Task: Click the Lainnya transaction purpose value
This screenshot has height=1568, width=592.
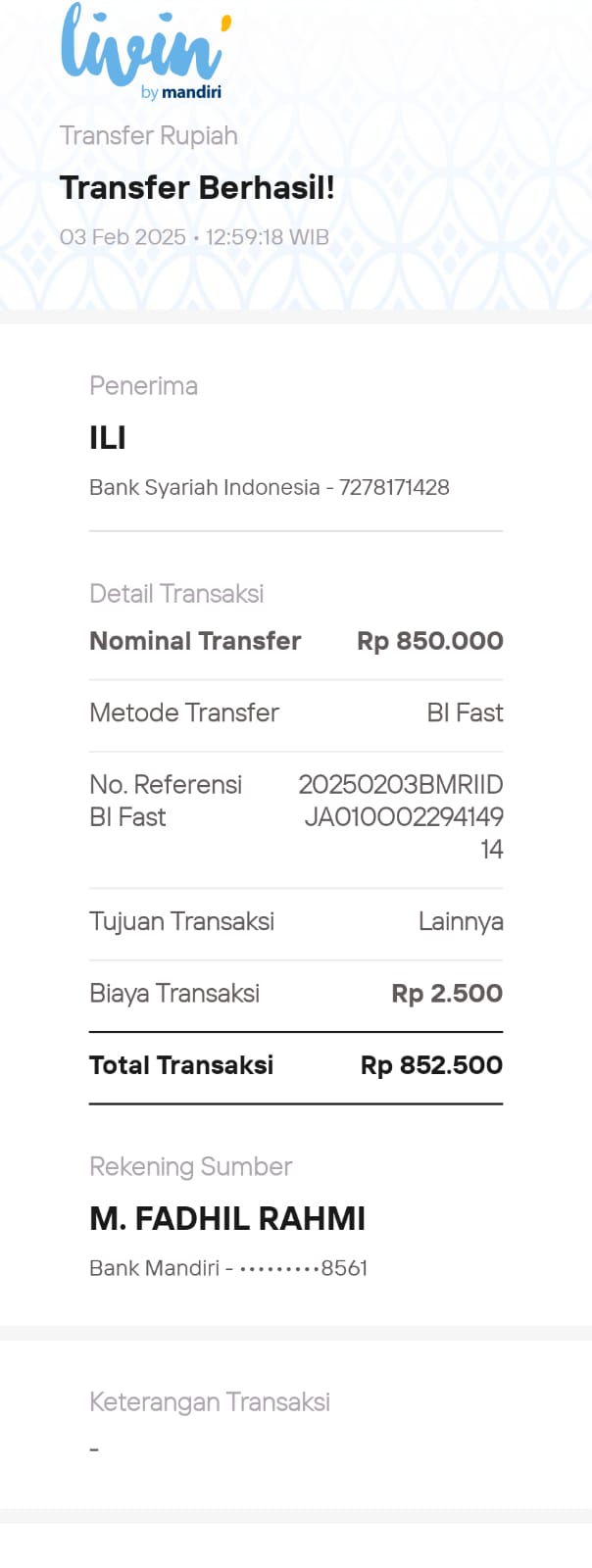Action: pos(461,921)
